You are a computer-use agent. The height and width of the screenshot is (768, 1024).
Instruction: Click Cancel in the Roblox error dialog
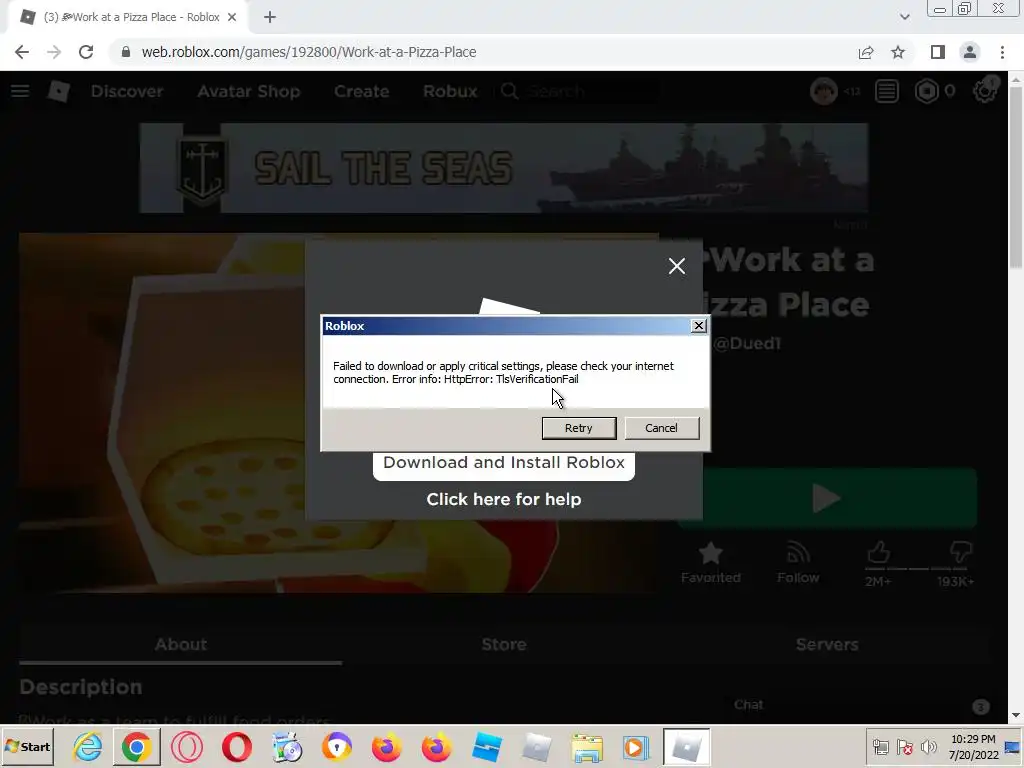pos(662,428)
